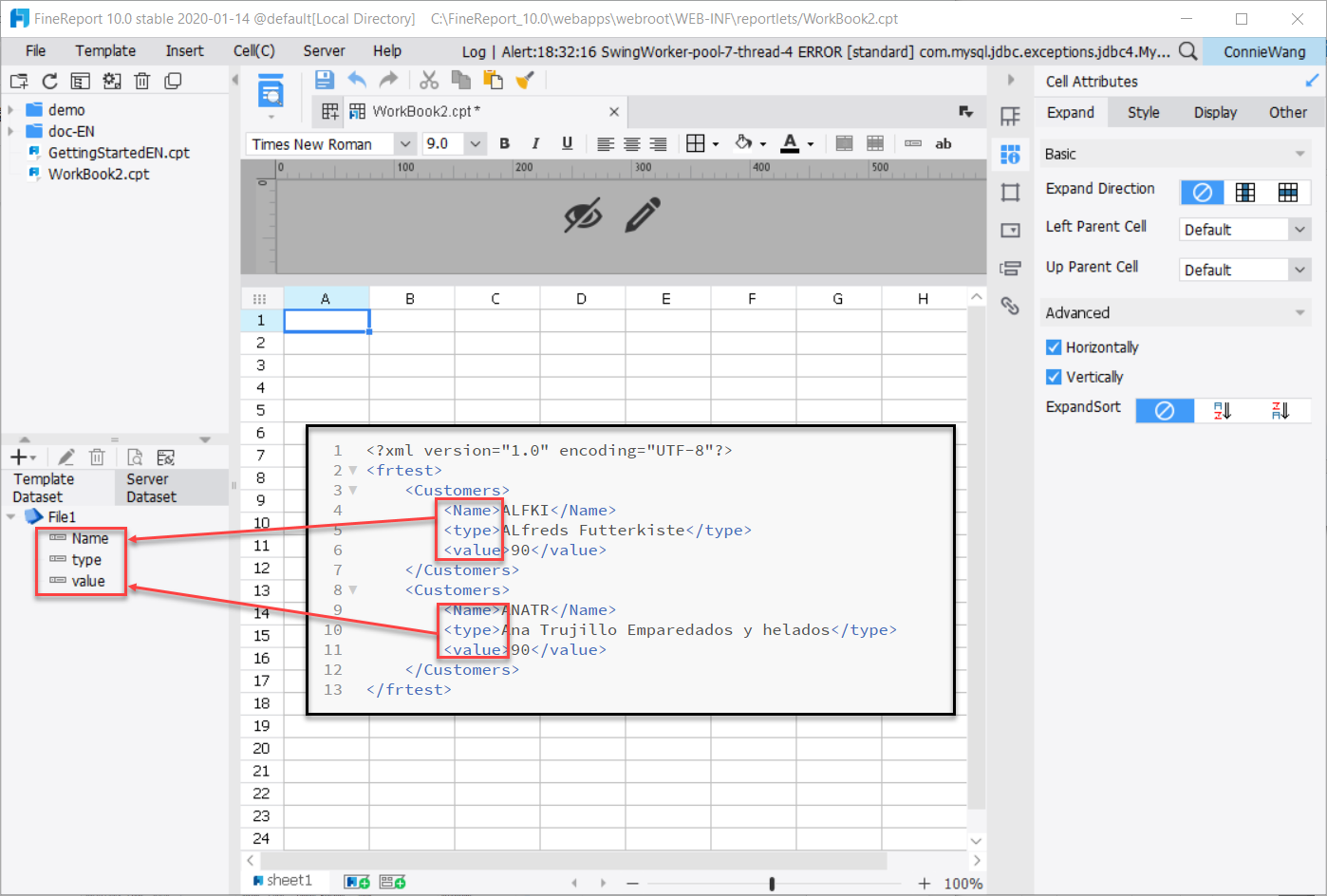Delete the selected dataset using trash icon
Image resolution: width=1327 pixels, height=896 pixels.
click(x=97, y=457)
